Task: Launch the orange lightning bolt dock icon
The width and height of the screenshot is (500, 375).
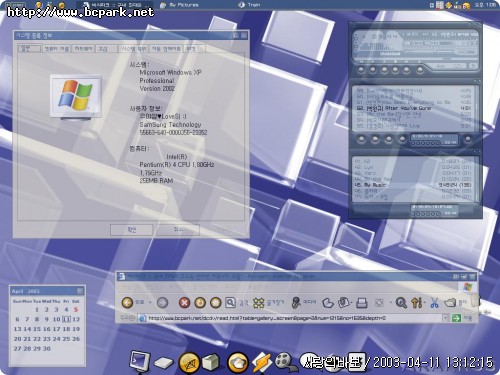Action: 262,362
